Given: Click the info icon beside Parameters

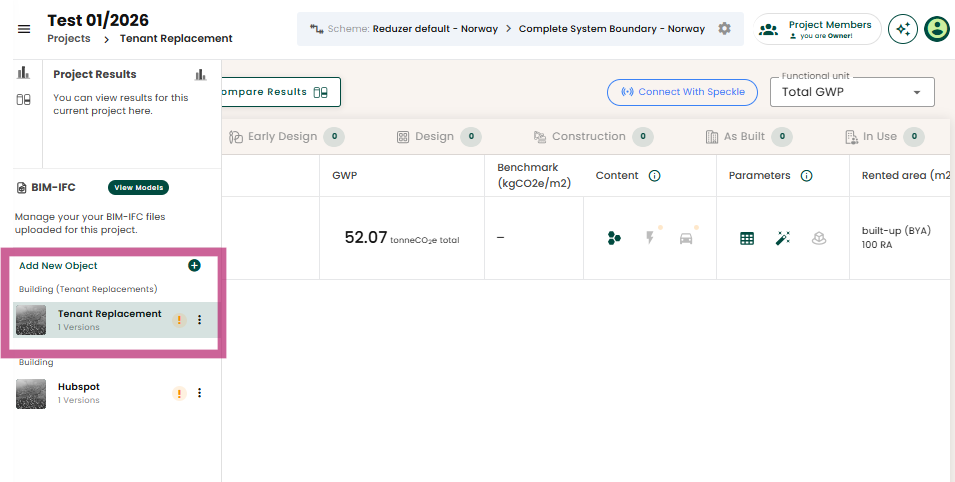Looking at the screenshot, I should (x=806, y=176).
